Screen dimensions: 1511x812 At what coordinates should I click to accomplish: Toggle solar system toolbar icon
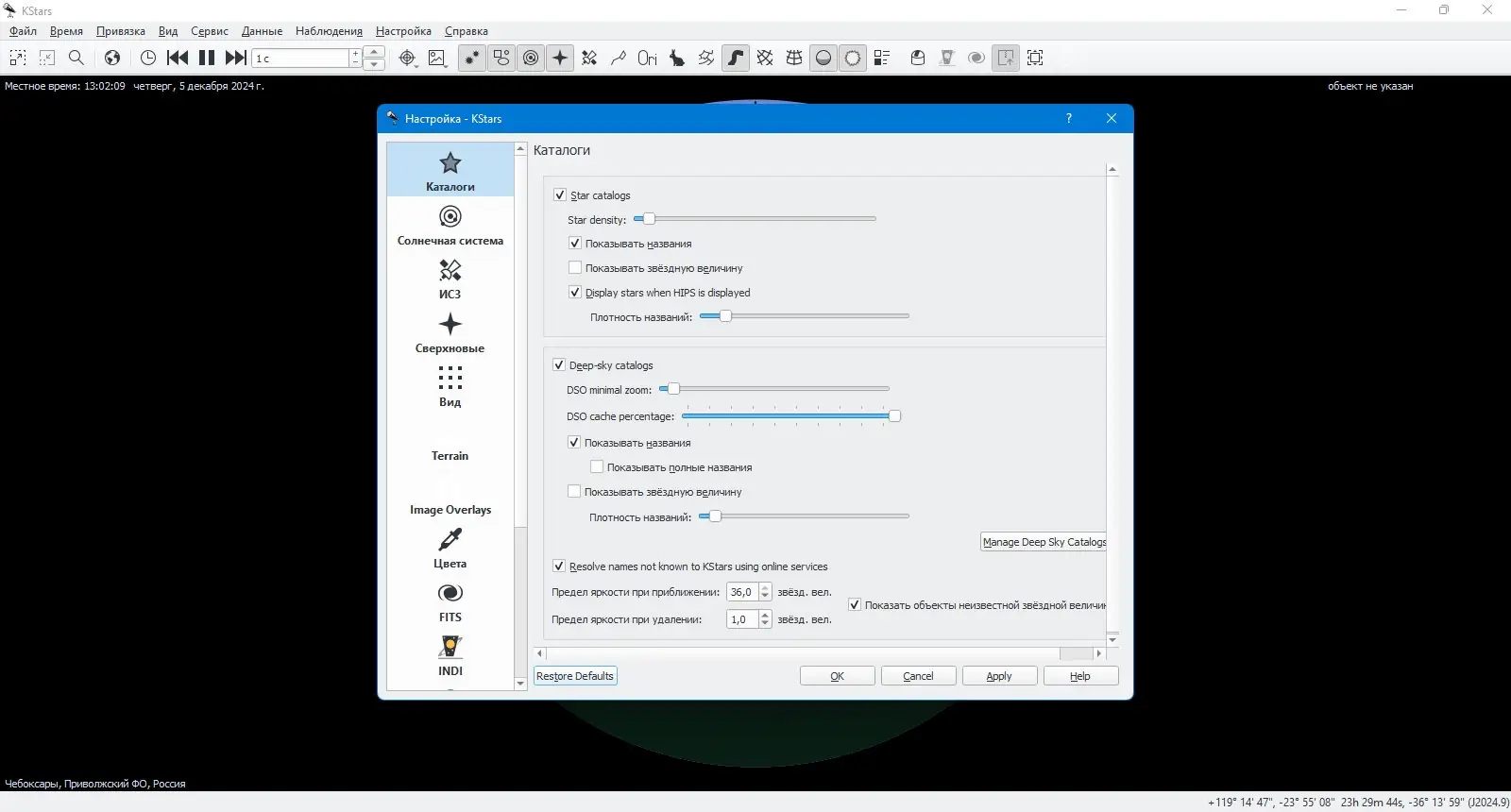coord(531,58)
